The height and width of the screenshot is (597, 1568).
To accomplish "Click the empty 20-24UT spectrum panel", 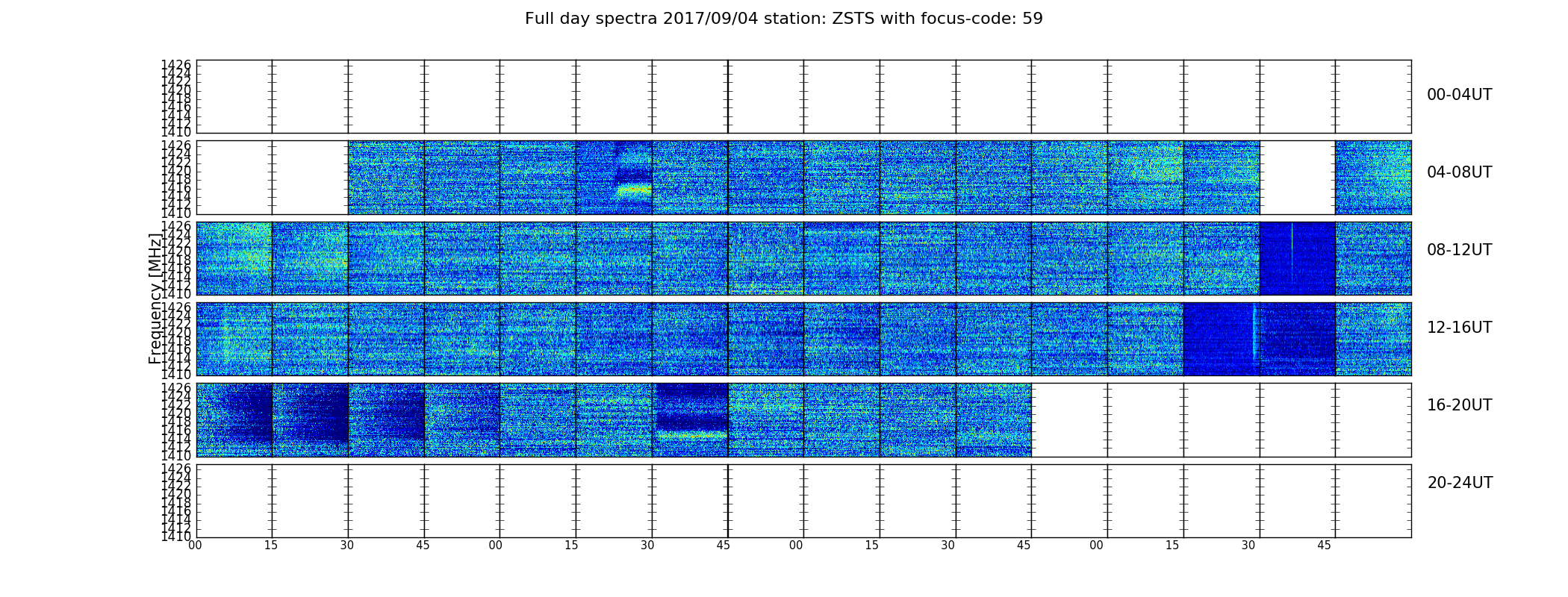I will click(803, 501).
